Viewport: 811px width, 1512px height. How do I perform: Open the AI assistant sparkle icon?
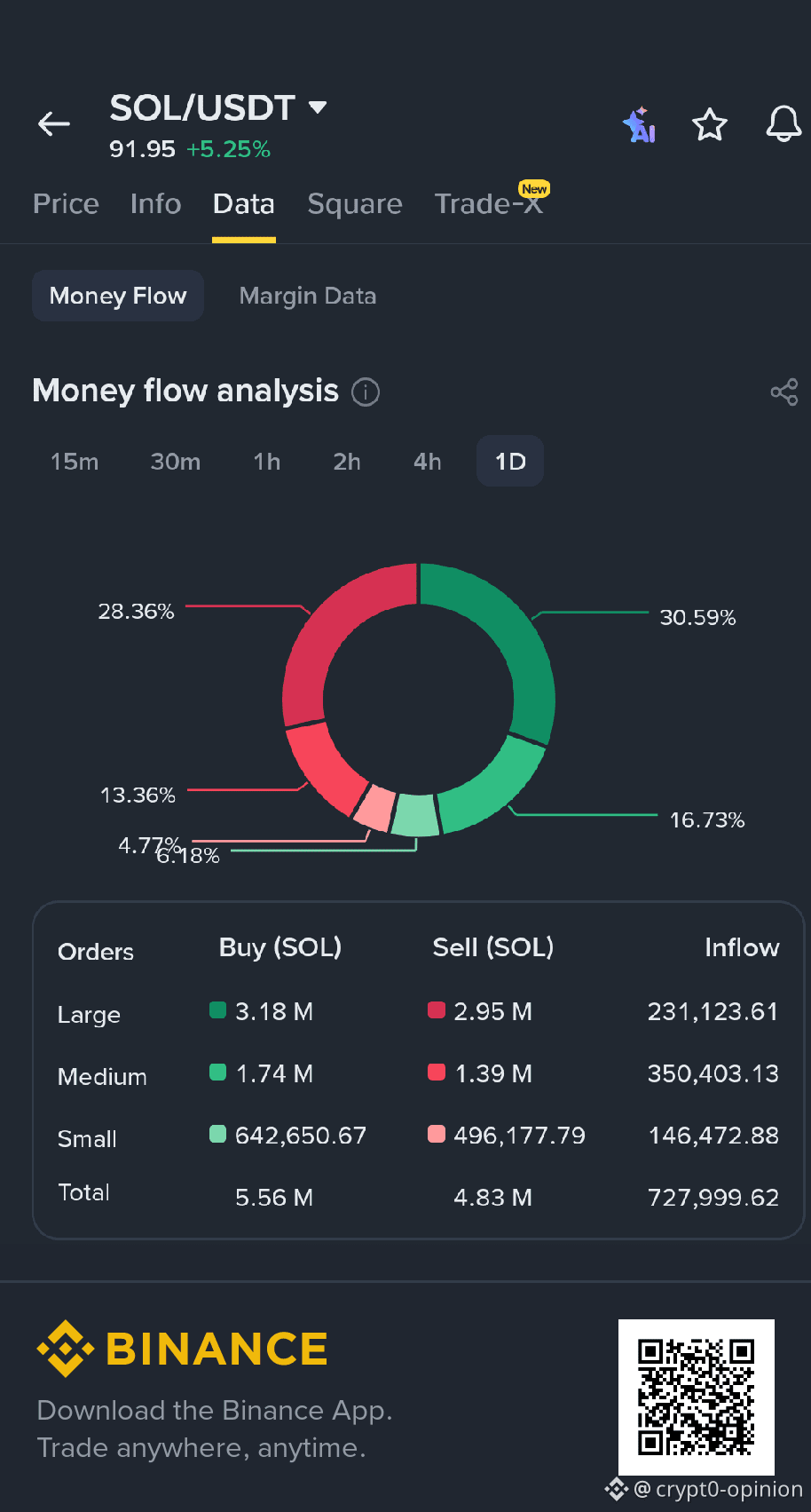click(640, 125)
